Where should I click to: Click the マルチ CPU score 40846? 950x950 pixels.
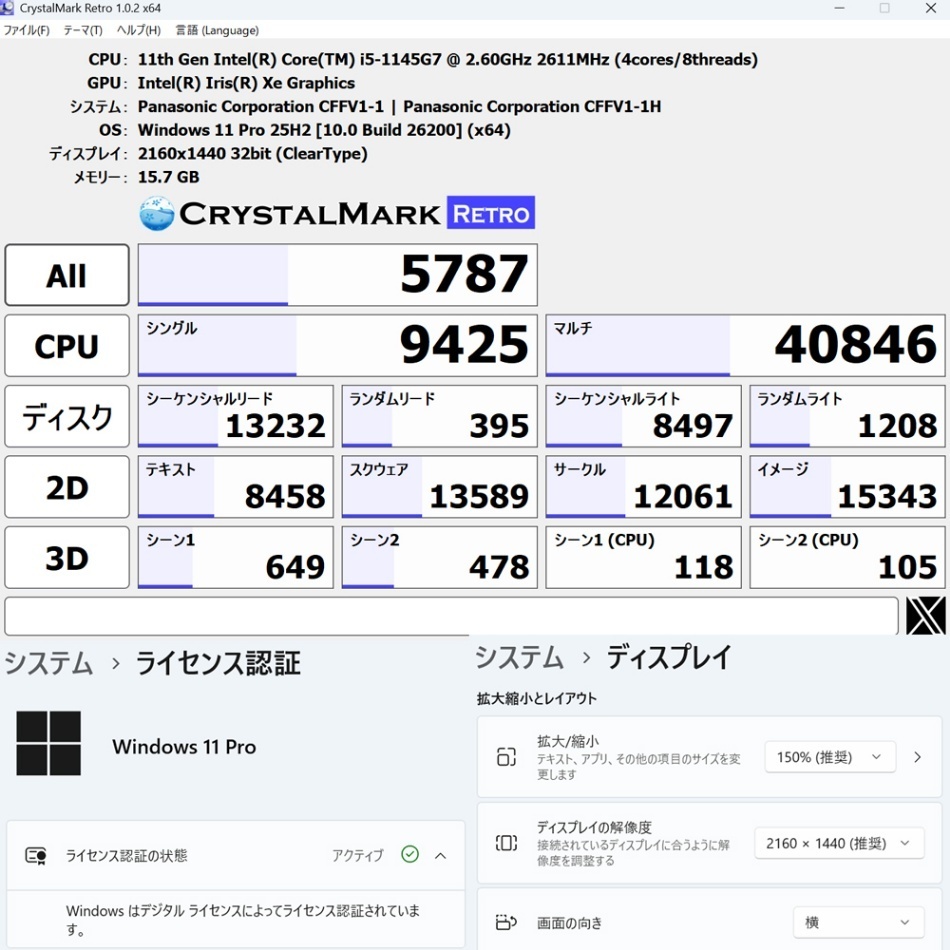tap(745, 346)
